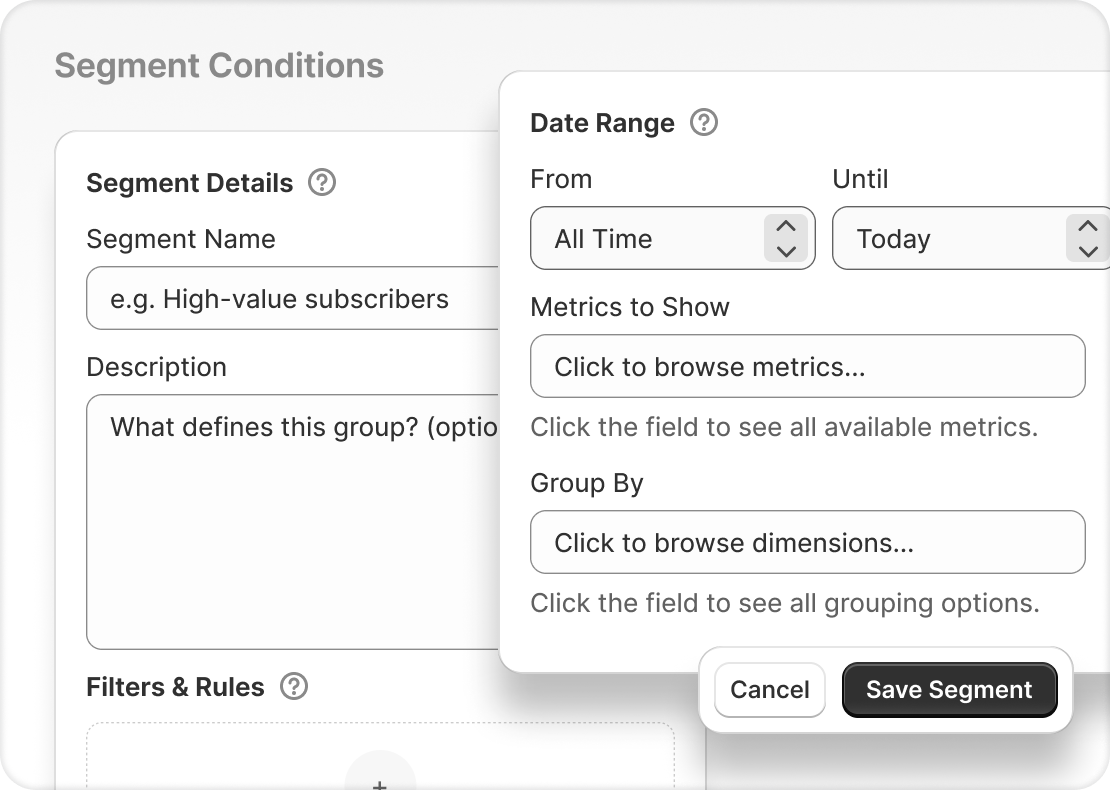This screenshot has height=790, width=1110.
Task: Click the Save Segment button
Action: click(x=949, y=690)
